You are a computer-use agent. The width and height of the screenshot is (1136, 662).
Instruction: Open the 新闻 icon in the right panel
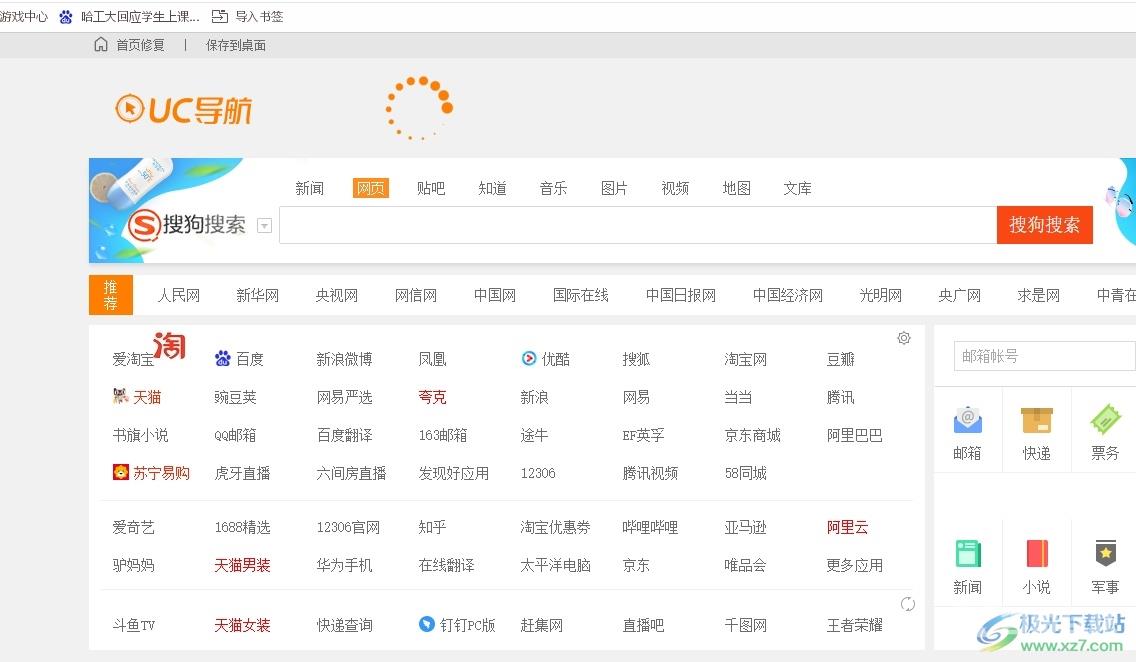(x=967, y=554)
